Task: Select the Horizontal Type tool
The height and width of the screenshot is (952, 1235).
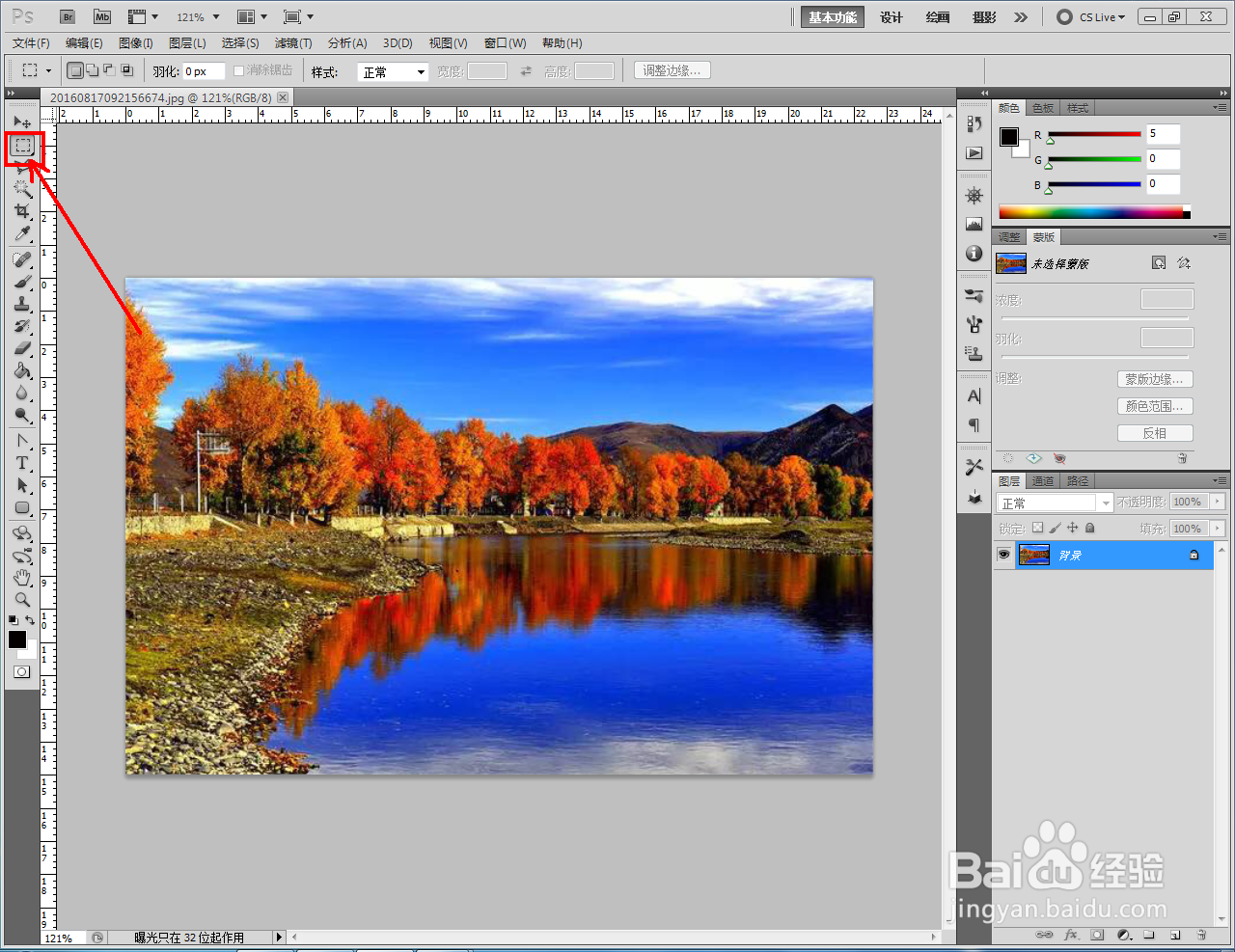Action: coord(22,463)
